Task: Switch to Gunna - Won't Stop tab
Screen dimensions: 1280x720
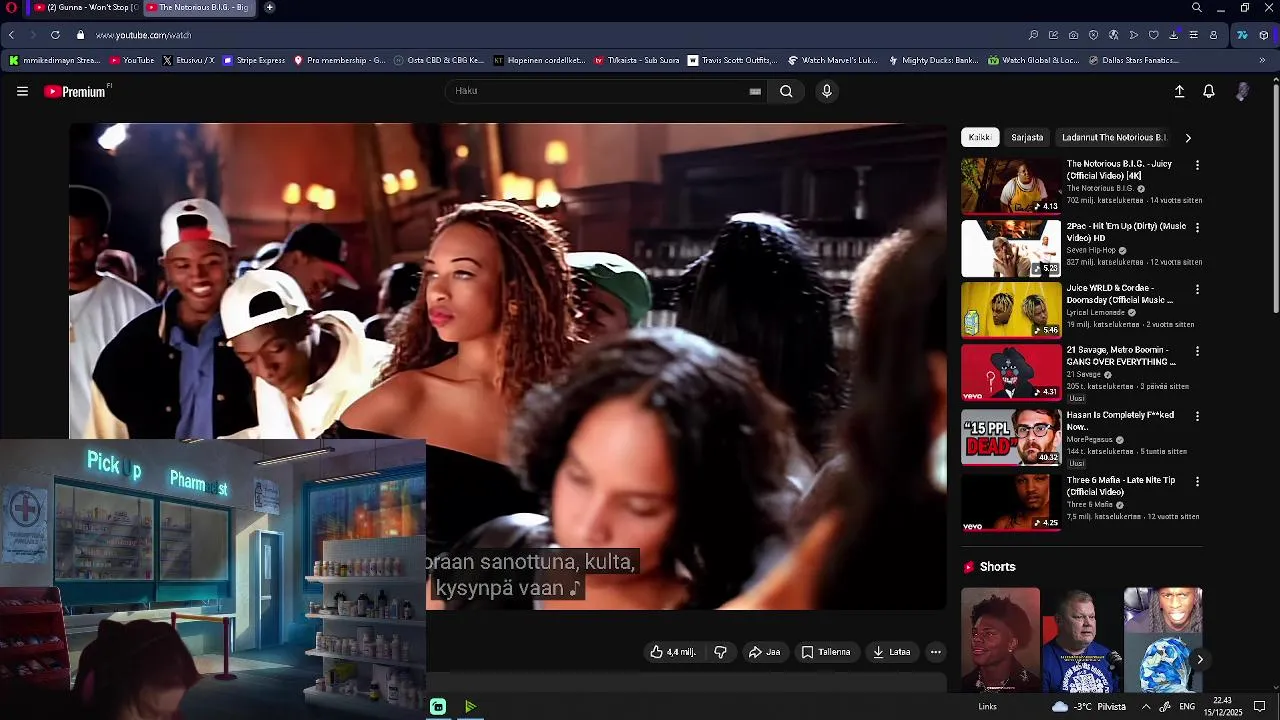Action: tap(85, 7)
